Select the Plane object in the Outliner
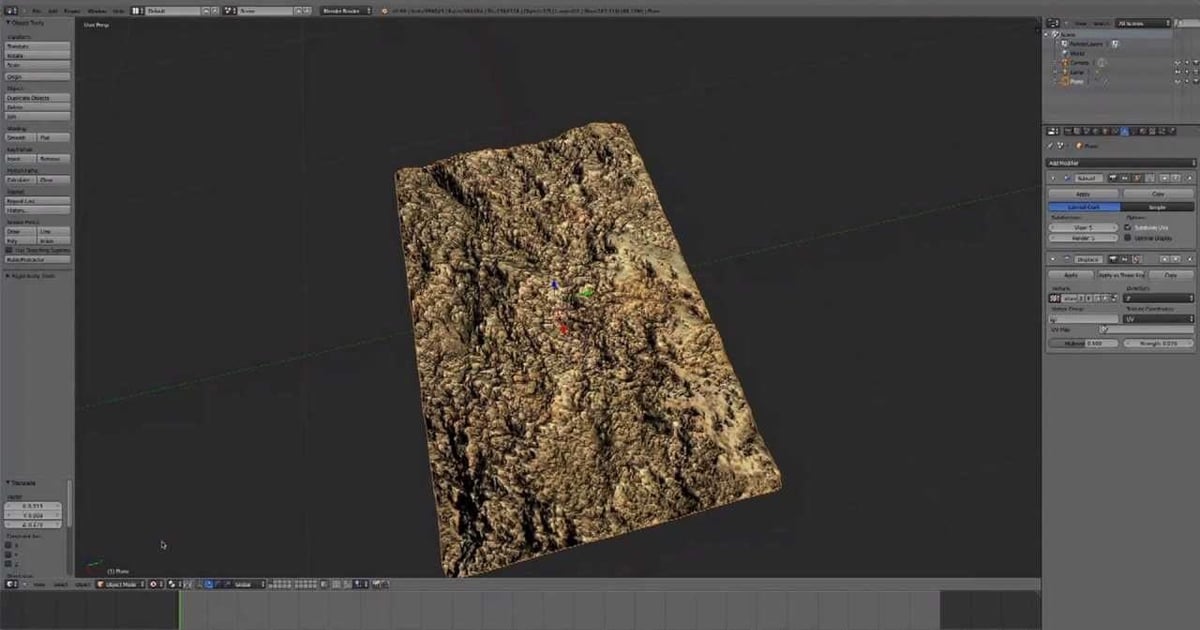 coord(1077,81)
